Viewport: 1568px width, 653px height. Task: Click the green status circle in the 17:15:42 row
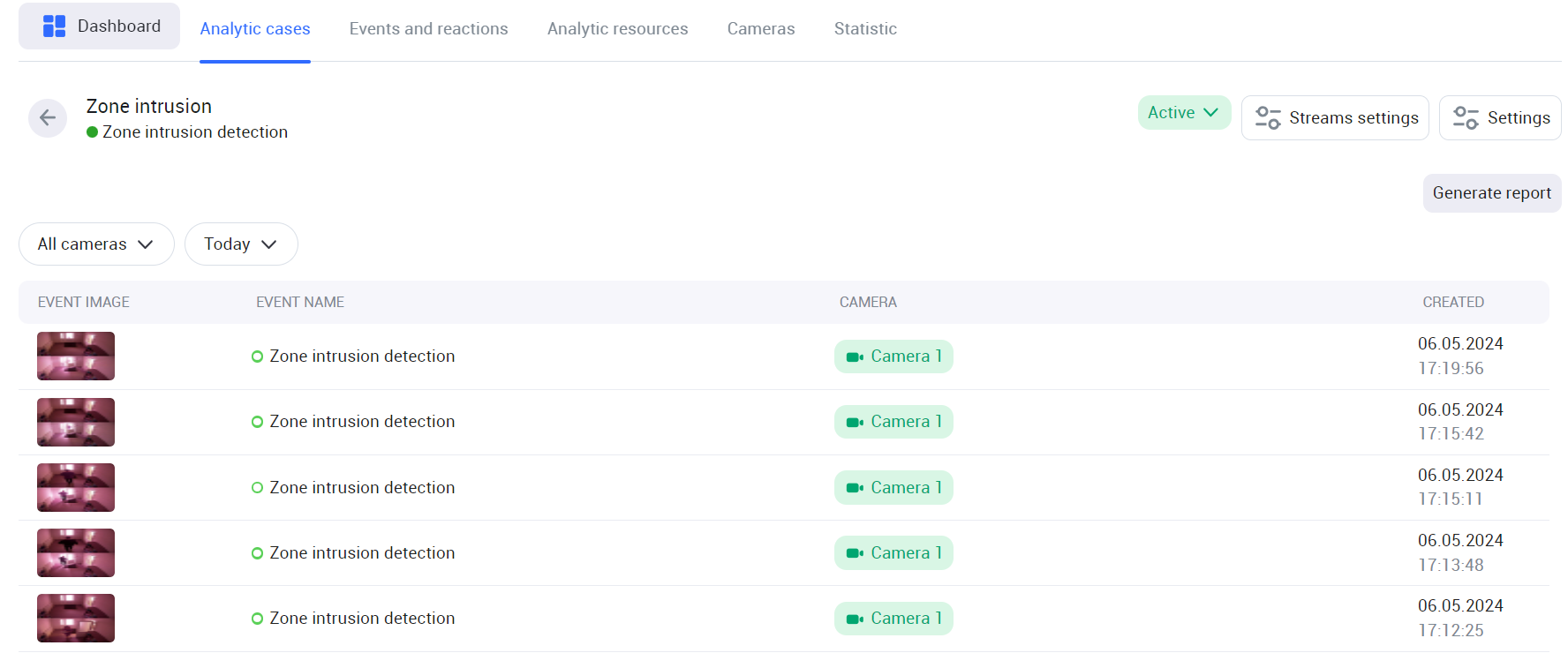[257, 423]
